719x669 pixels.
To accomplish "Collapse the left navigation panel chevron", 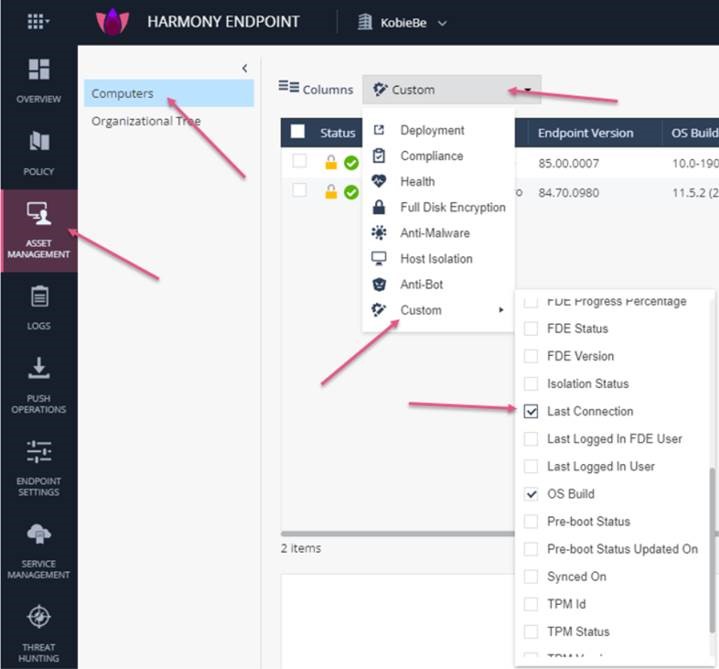I will click(x=245, y=68).
